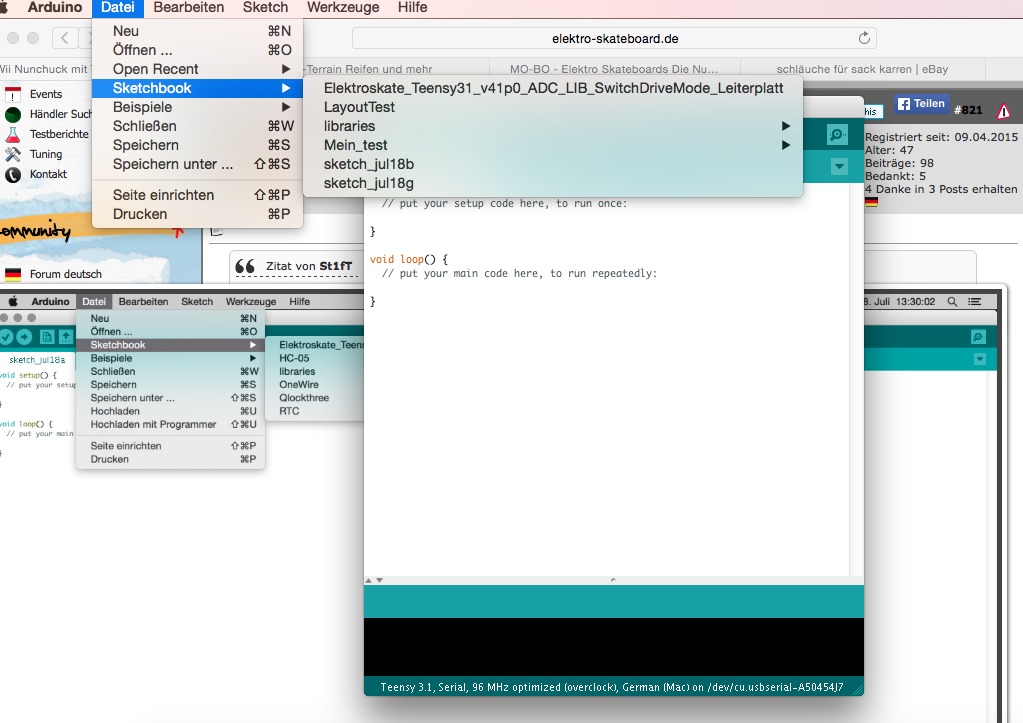Open sketch_jul18g from the Sketchbook
The image size is (1023, 723).
click(553, 183)
